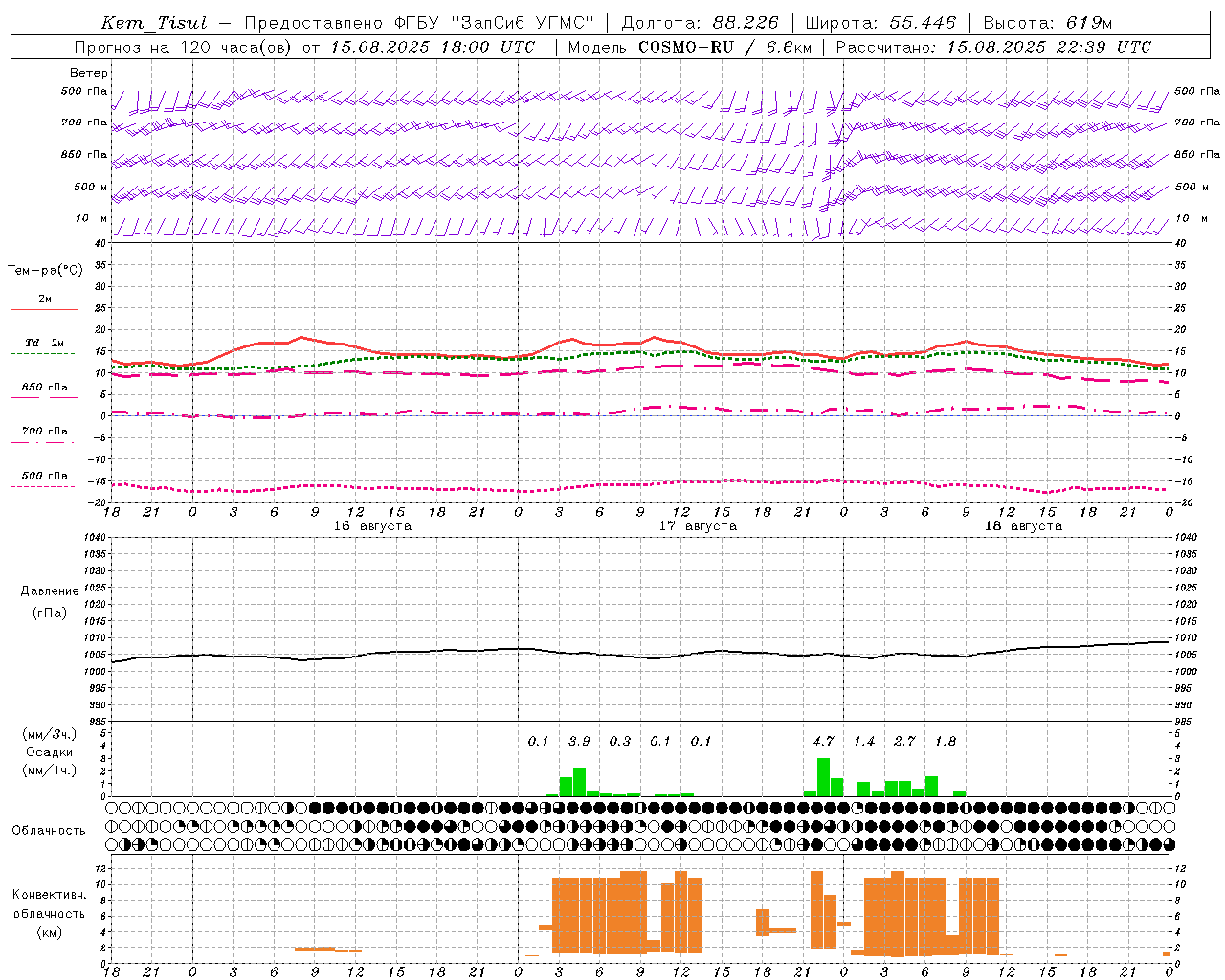This screenshot has height=980, width=1225.
Task: Click the station name Kem_Tisul in header
Action: [x=154, y=23]
